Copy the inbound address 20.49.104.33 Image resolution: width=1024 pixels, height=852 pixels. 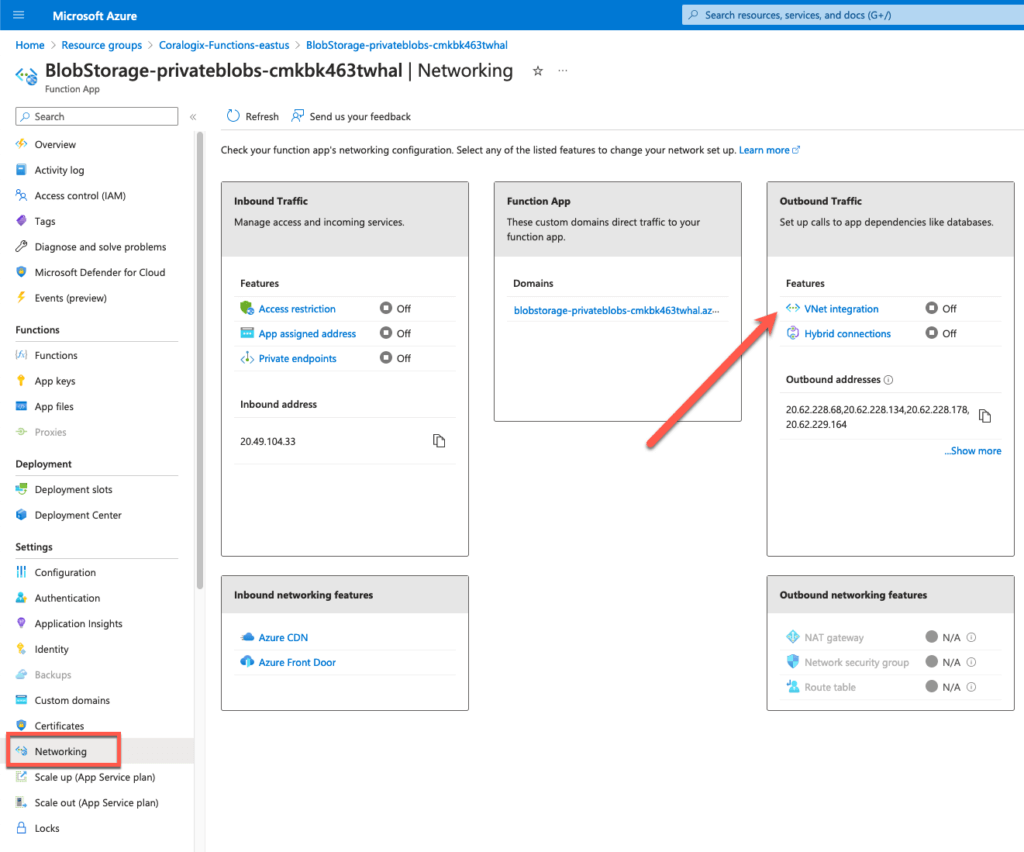pos(439,441)
